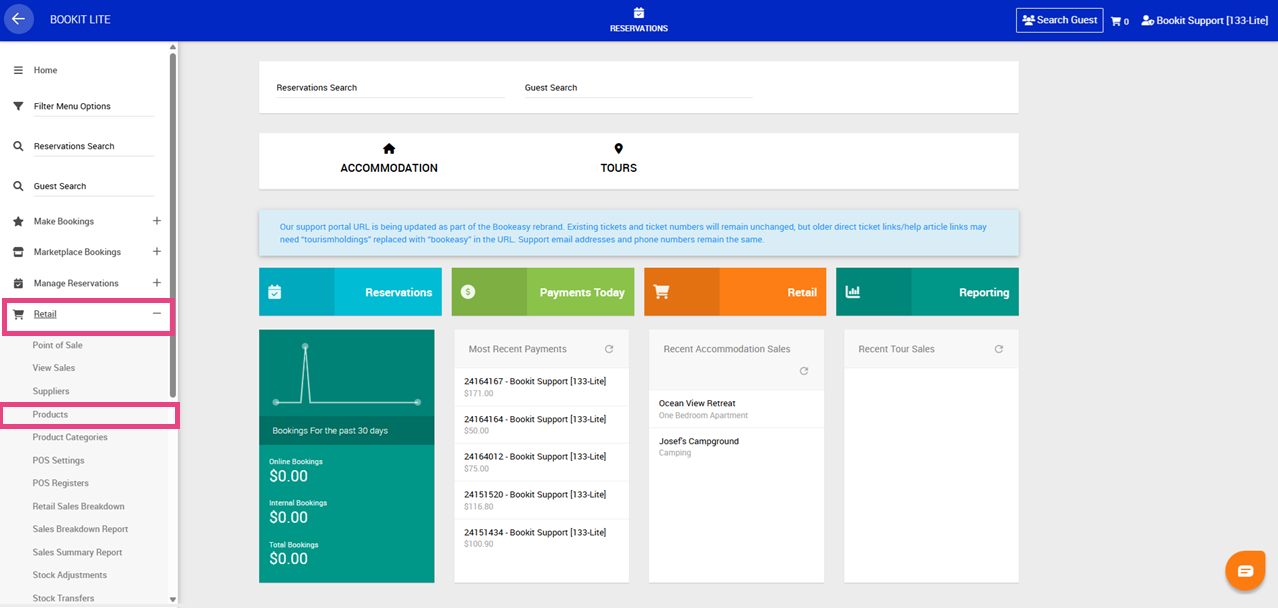The height and width of the screenshot is (608, 1278).
Task: Refresh Recent Accommodation Sales list
Action: 804,371
